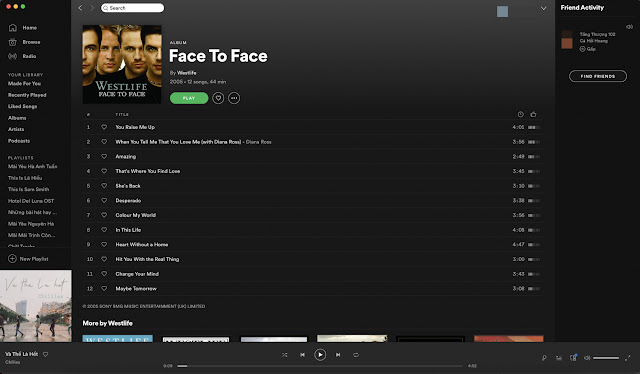Open the lyrics microphone icon
Screen dimensions: 640x374
[544, 358]
